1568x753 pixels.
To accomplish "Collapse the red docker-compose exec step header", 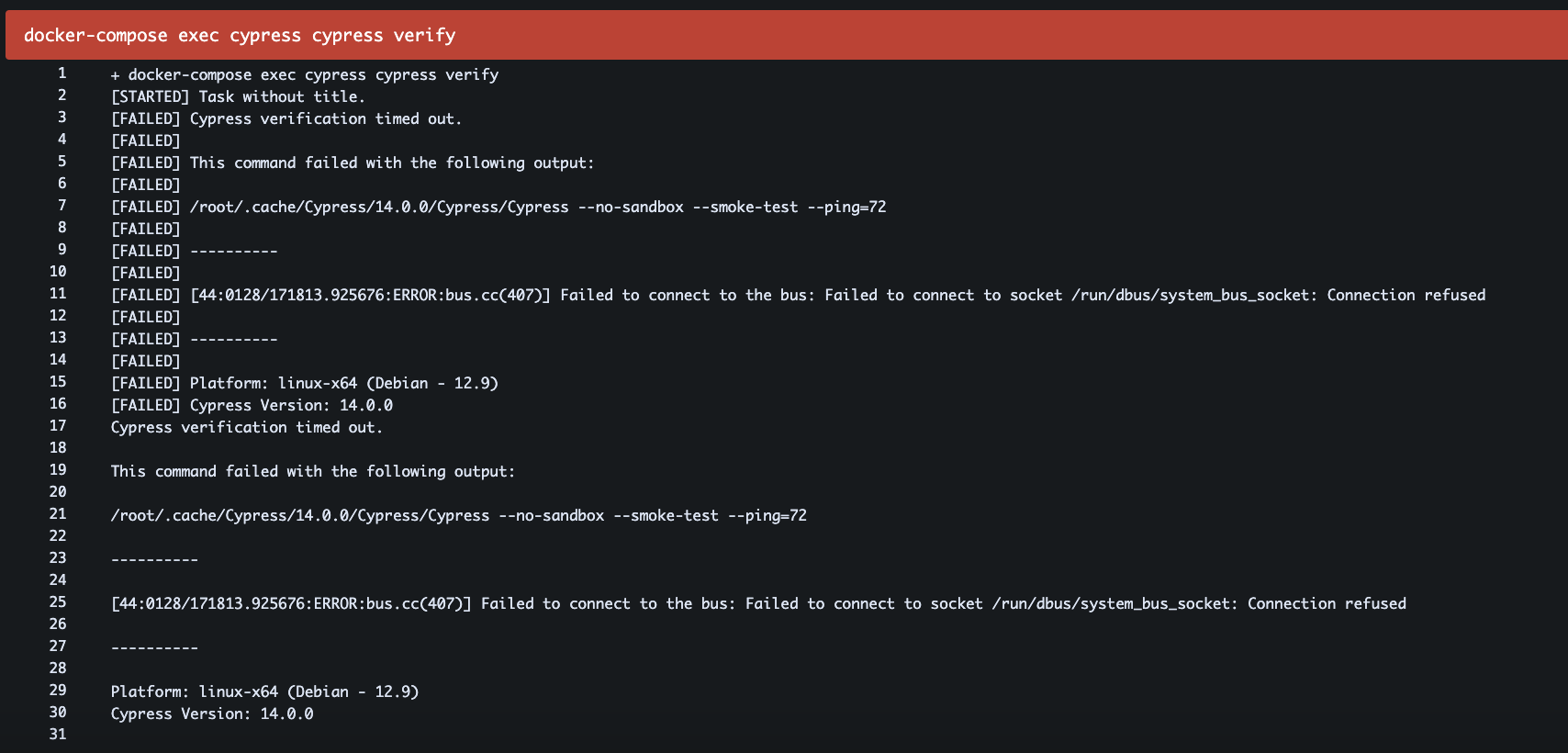I will pyautogui.click(x=786, y=35).
